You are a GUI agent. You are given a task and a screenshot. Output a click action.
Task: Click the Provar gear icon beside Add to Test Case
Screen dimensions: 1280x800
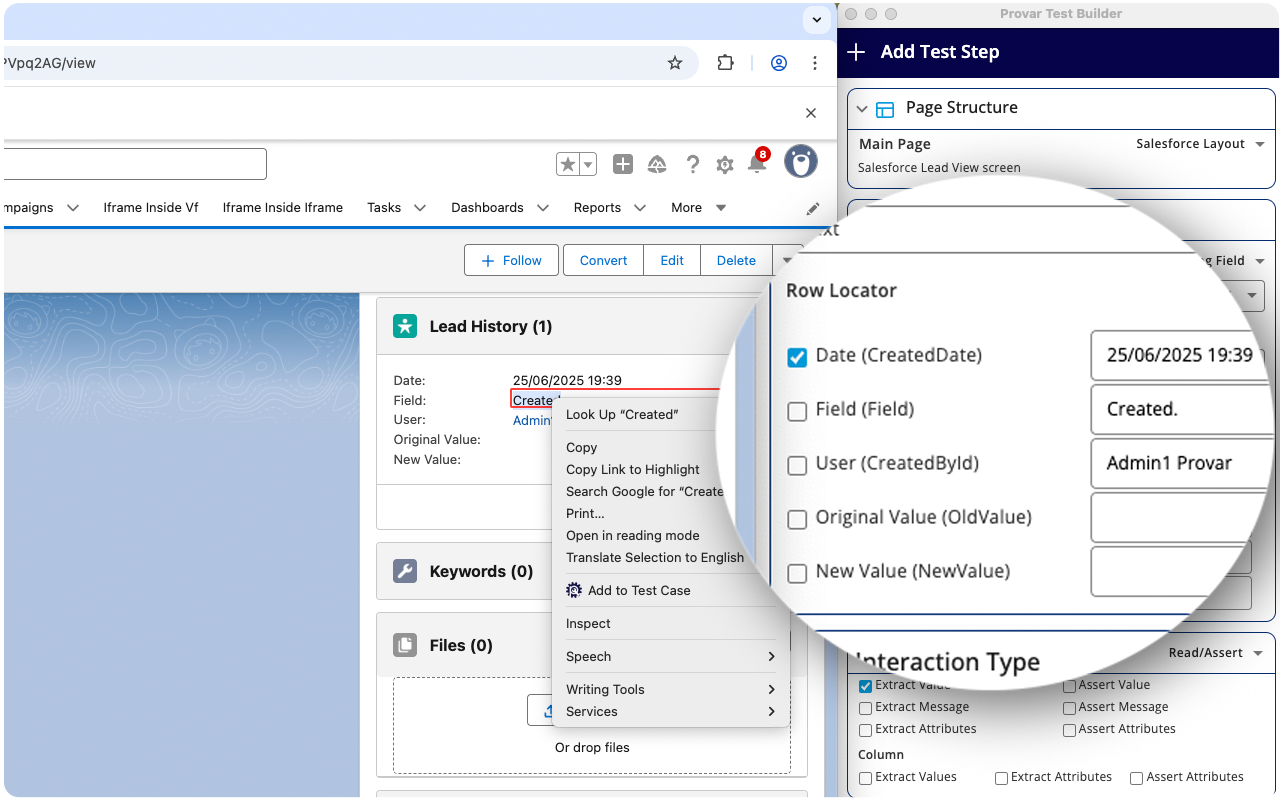coord(574,591)
